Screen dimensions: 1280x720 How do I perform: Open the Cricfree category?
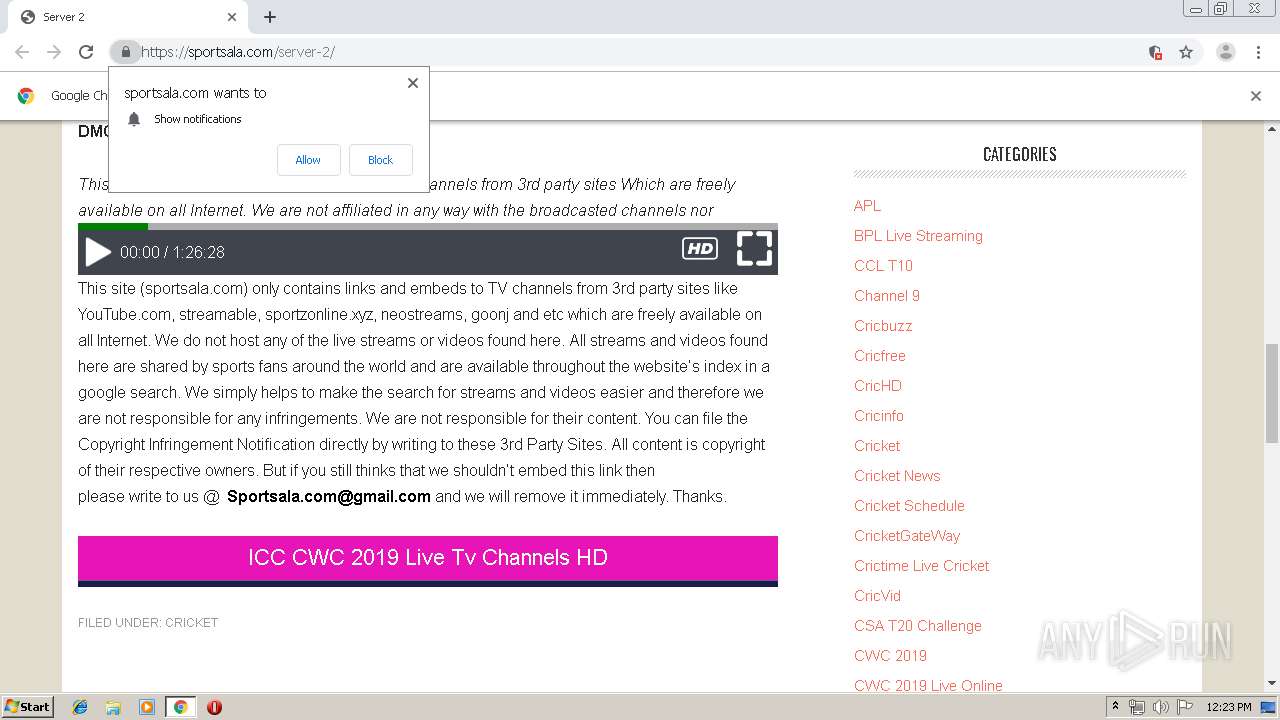[880, 355]
